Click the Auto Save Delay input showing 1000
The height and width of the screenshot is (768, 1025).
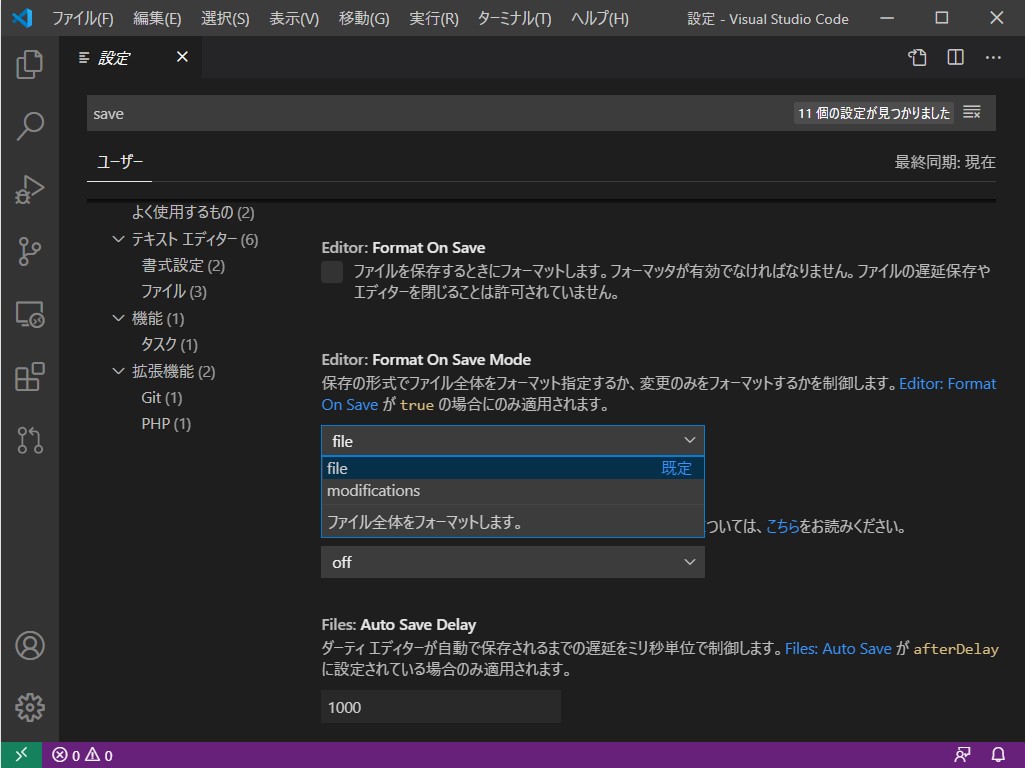pyautogui.click(x=440, y=706)
